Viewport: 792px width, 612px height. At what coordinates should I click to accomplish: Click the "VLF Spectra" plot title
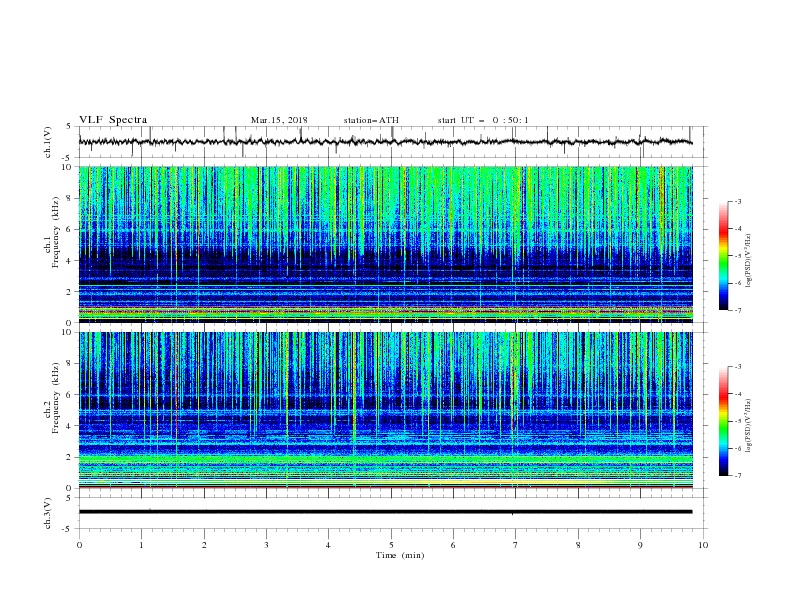click(113, 120)
